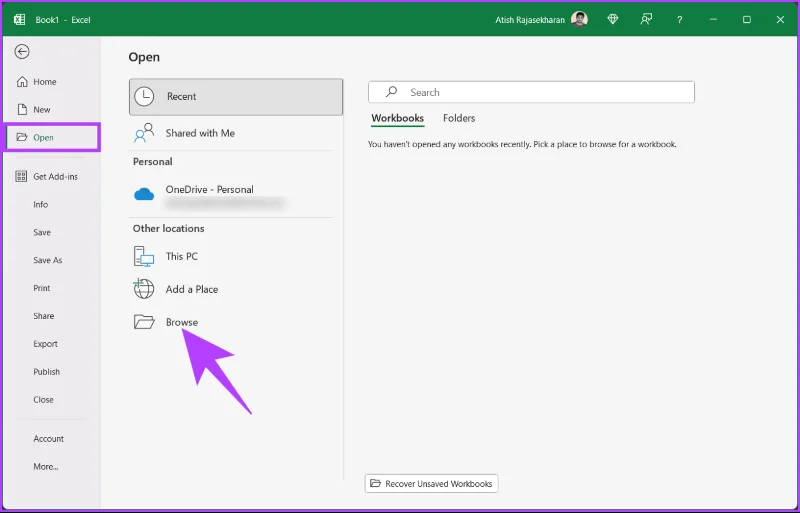
Task: Click the house icon beside Home
Action: [22, 82]
